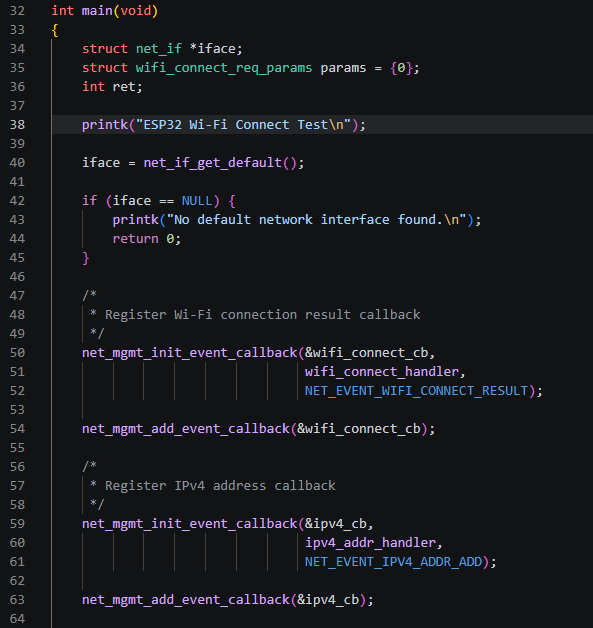Click line number 59 in the gutter
593x628 pixels.
[17, 524]
